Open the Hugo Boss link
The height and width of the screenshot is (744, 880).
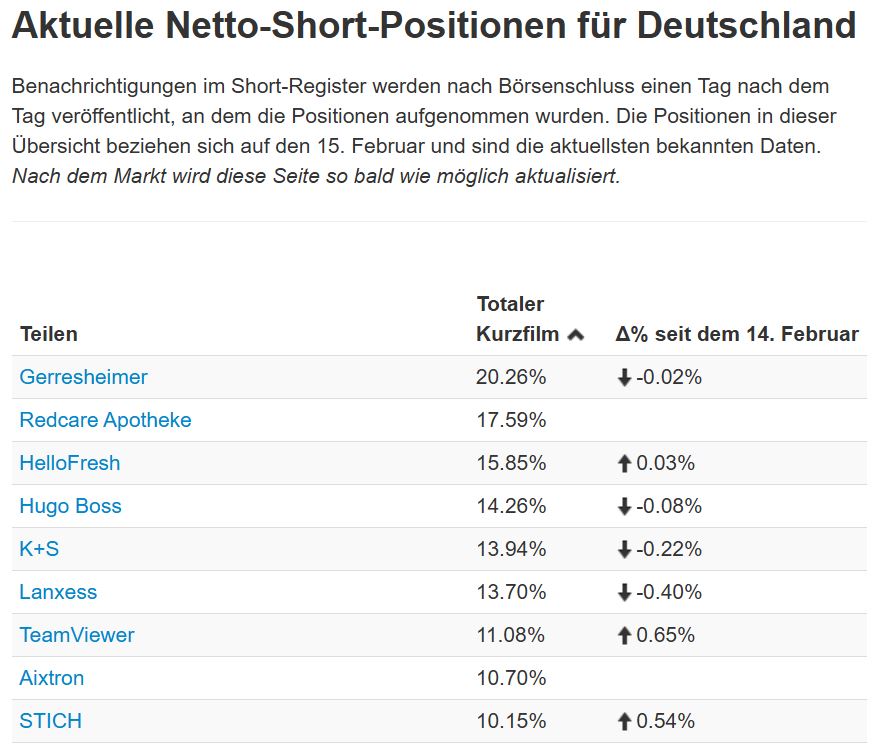(70, 506)
